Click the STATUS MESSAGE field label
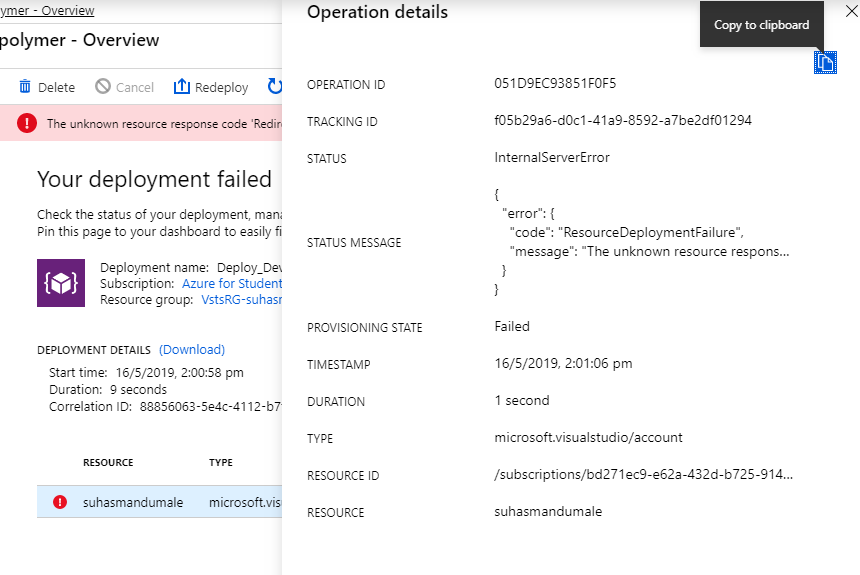 pyautogui.click(x=354, y=243)
